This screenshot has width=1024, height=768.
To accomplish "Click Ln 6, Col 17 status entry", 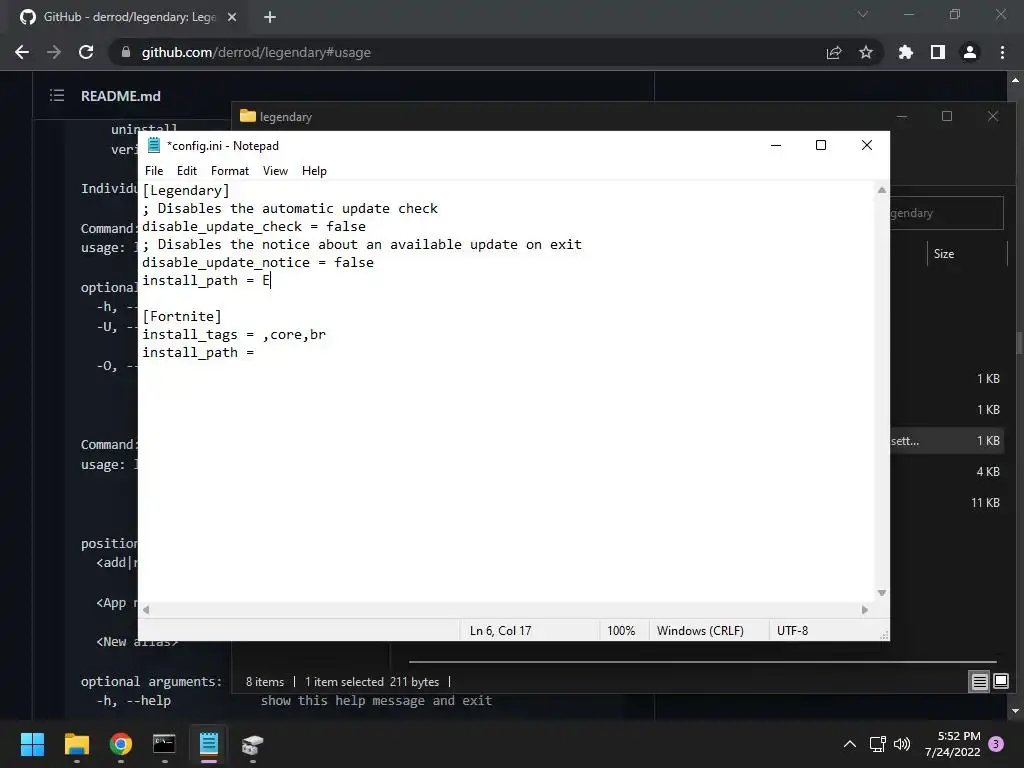I will [501, 631].
